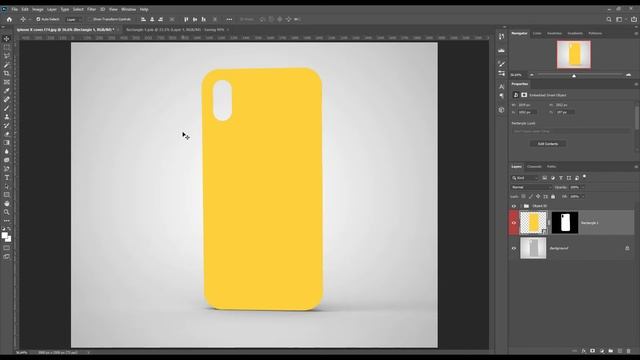The height and width of the screenshot is (360, 640).
Task: Click the add layer mask icon
Action: [x=592, y=351]
